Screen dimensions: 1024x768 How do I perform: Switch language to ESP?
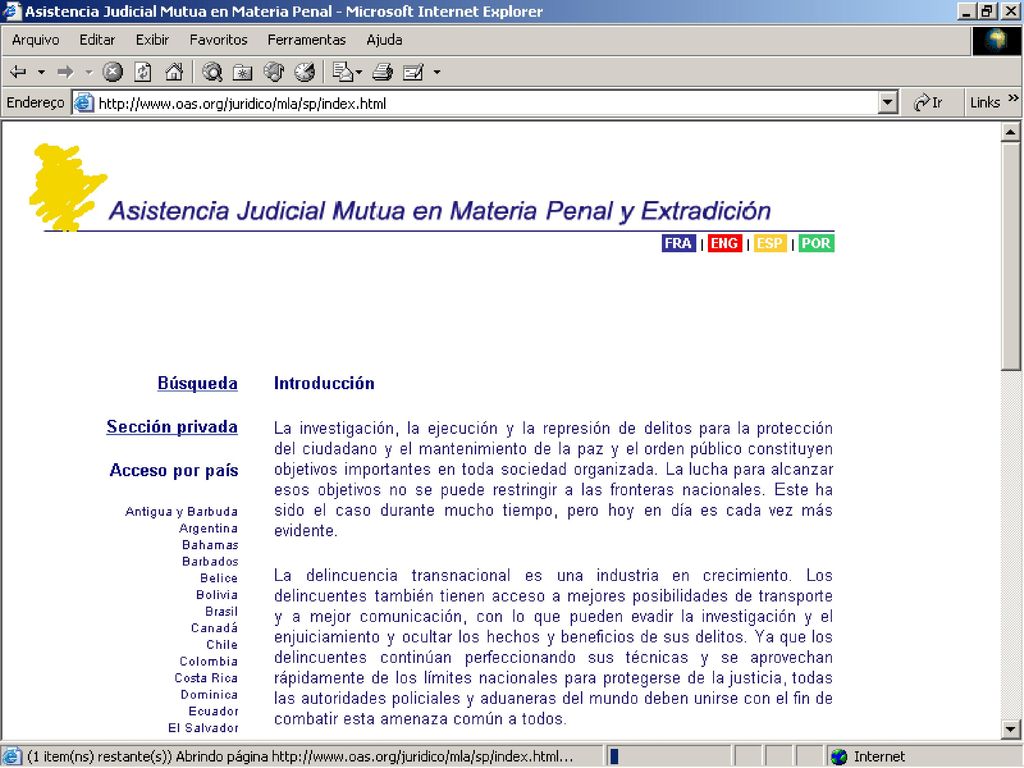click(x=770, y=244)
